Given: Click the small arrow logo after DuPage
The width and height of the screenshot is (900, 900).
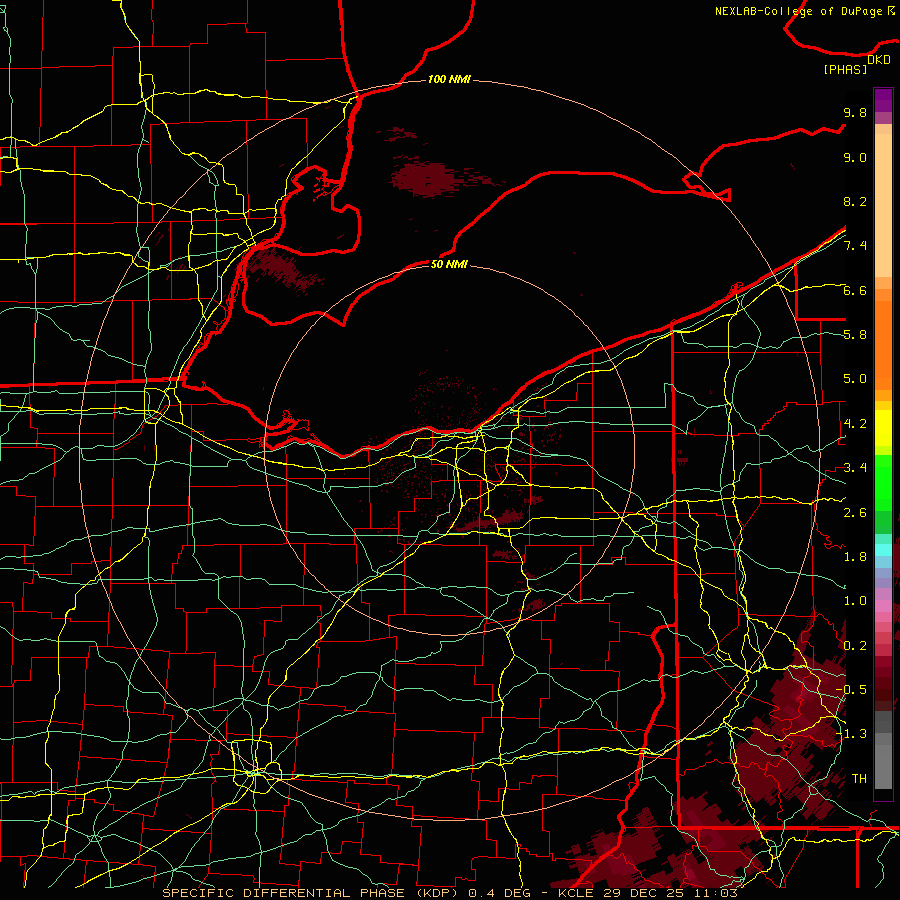Looking at the screenshot, I should click(x=891, y=11).
